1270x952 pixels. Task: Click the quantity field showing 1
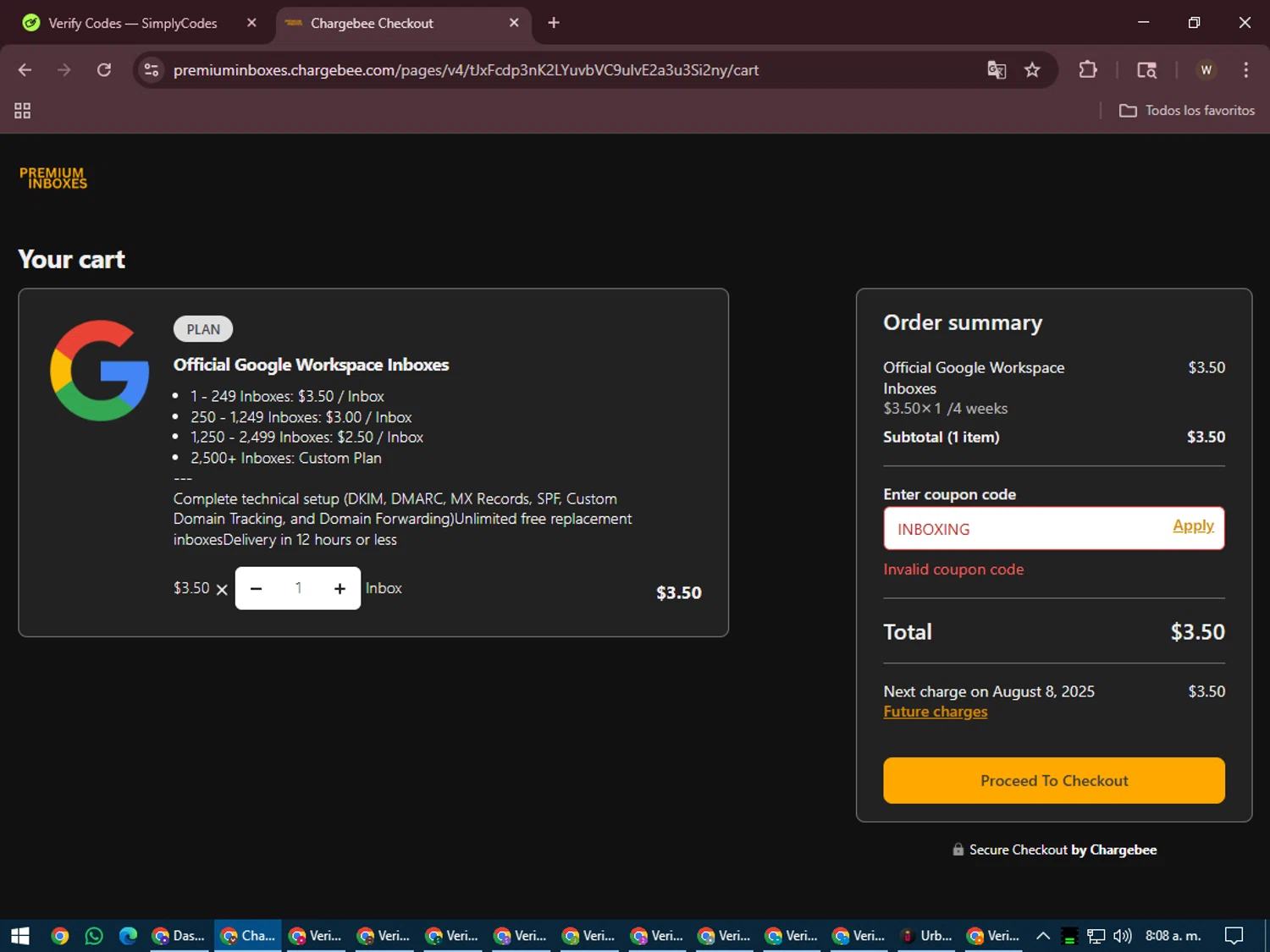[298, 588]
